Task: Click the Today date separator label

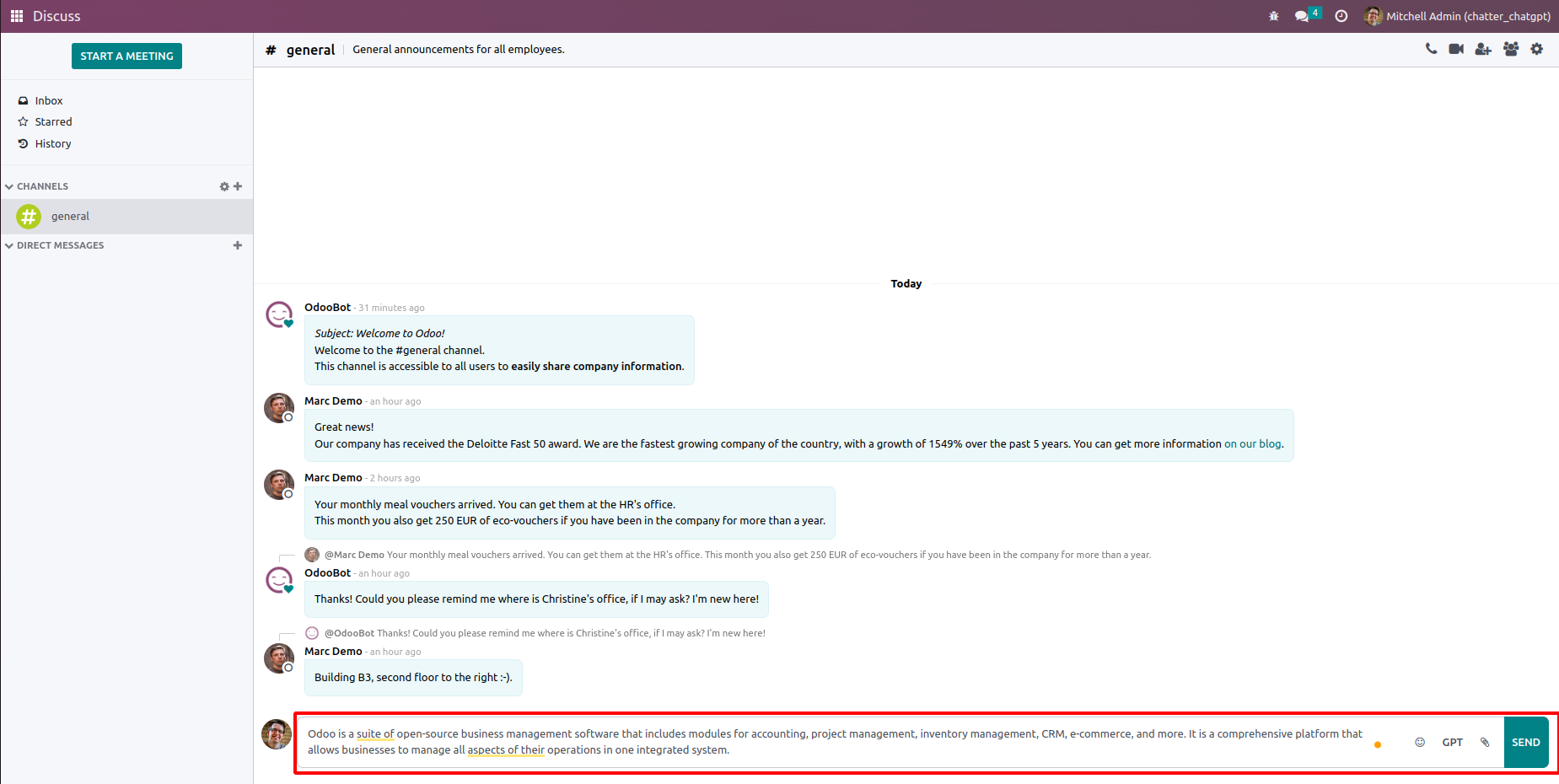Action: pos(906,284)
